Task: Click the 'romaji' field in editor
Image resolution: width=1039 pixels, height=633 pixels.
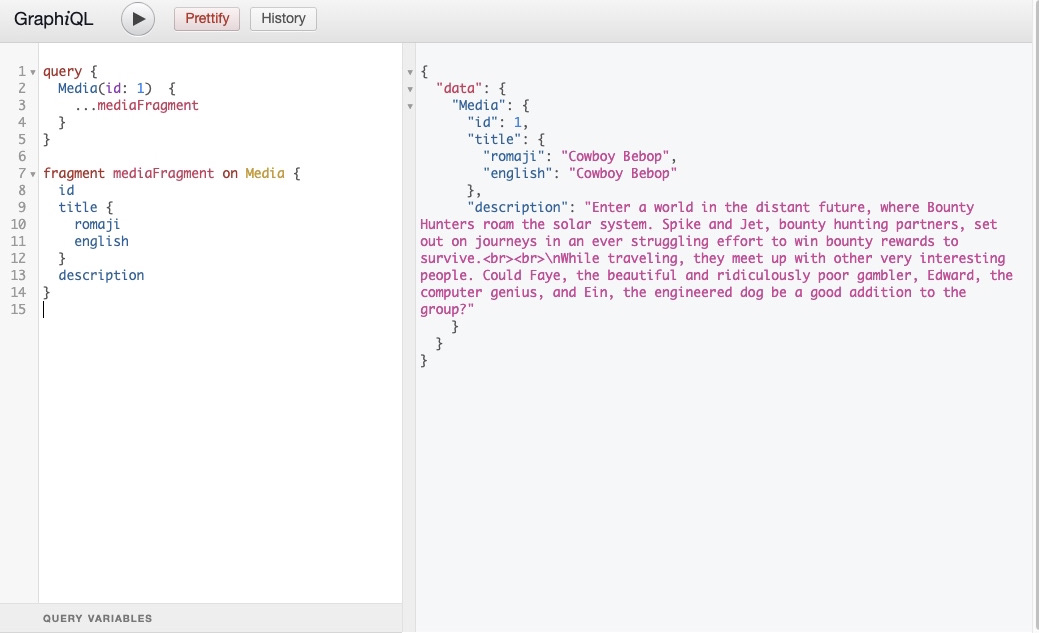Action: point(97,225)
